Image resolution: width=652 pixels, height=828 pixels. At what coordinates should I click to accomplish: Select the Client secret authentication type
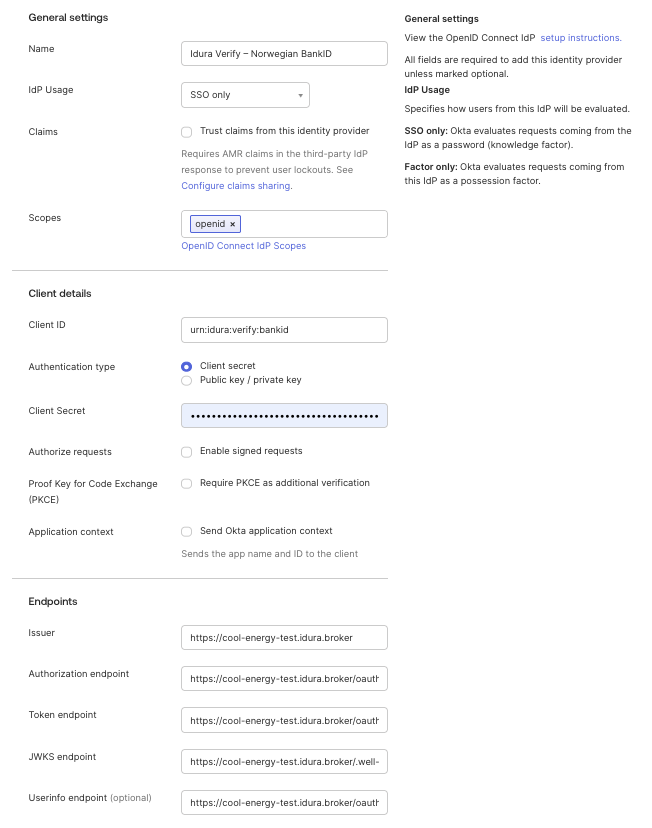click(186, 365)
